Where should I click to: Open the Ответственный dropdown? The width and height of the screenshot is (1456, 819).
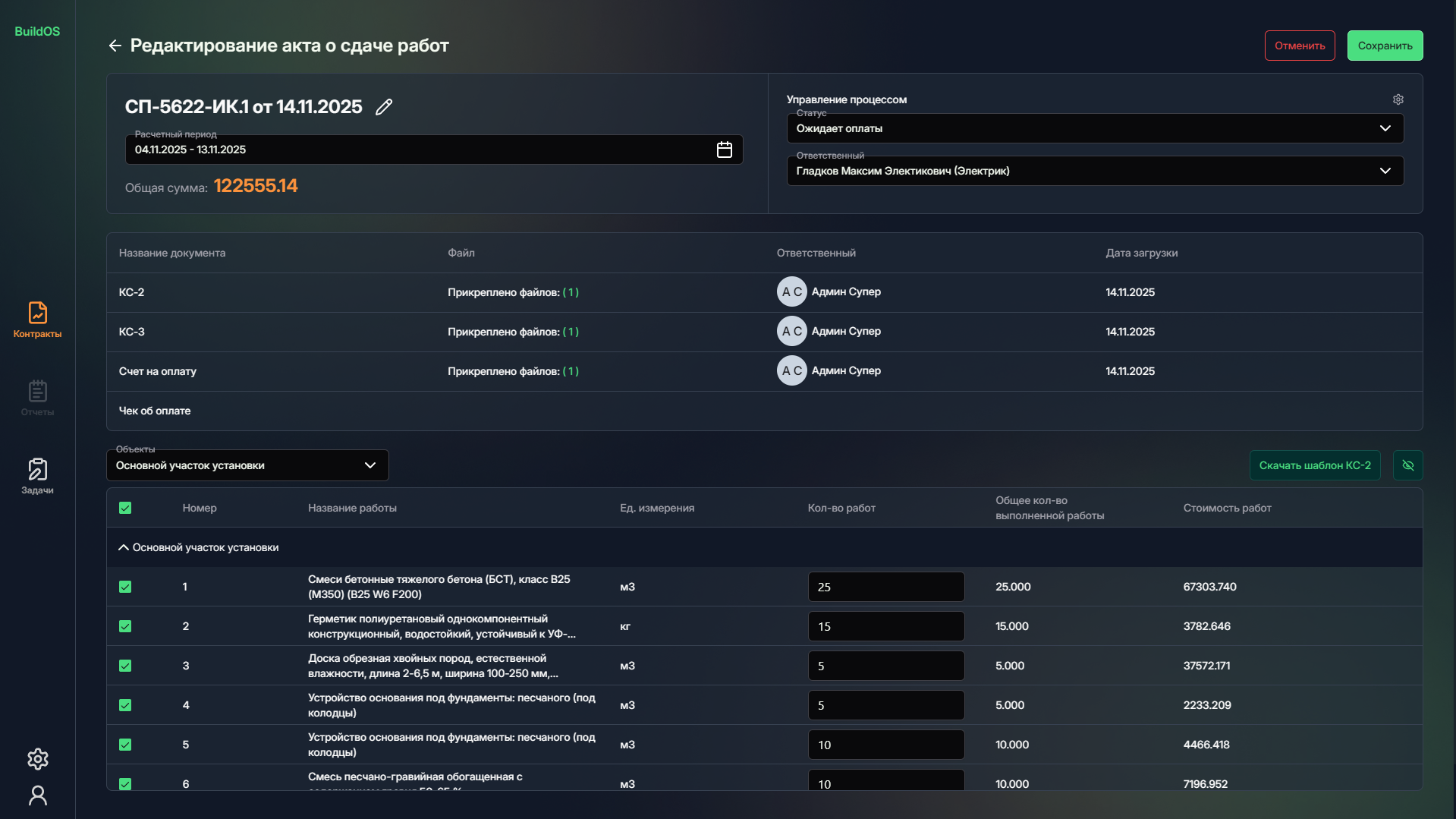coord(1094,171)
